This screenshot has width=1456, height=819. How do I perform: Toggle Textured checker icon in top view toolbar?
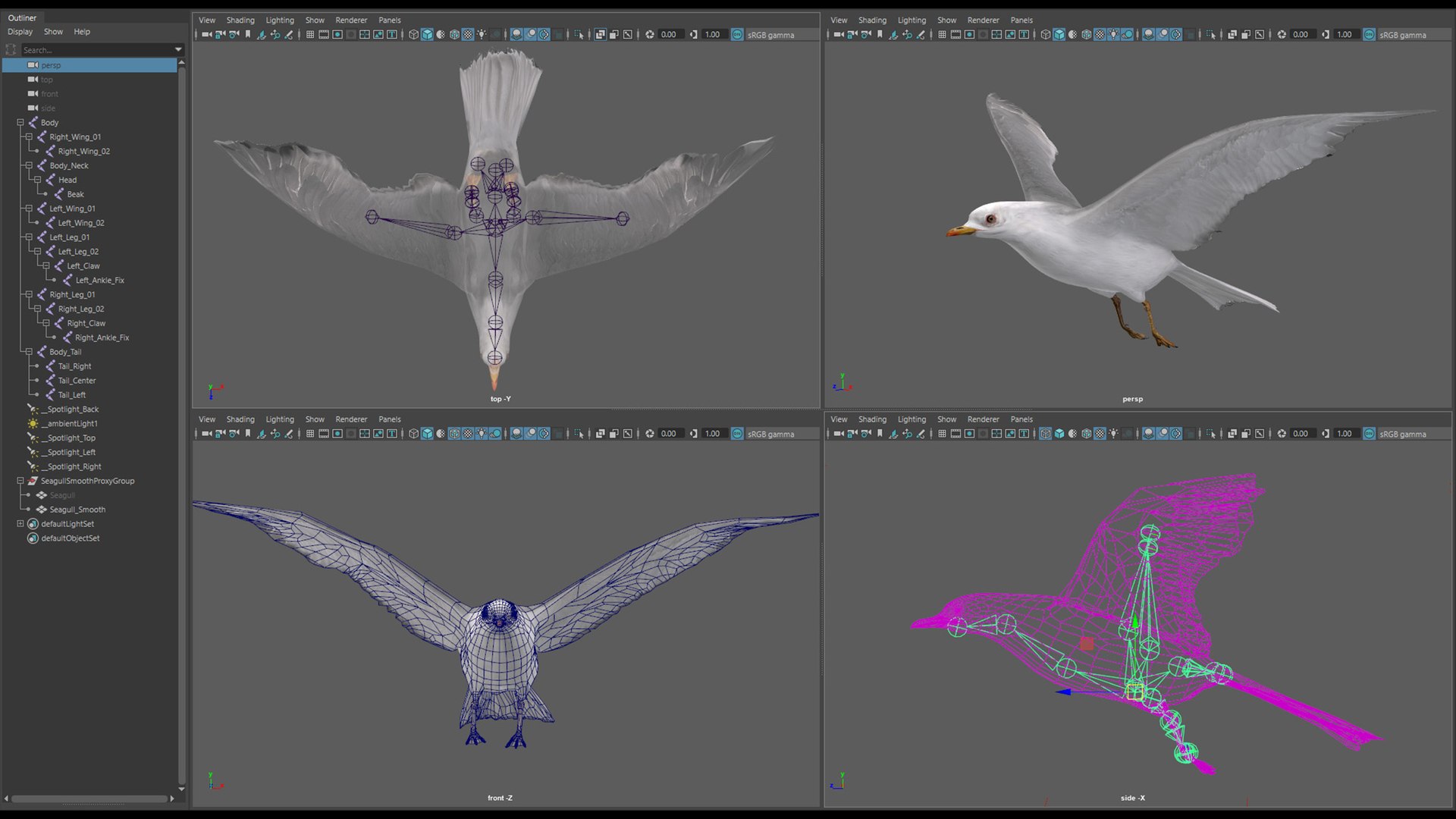tap(468, 34)
